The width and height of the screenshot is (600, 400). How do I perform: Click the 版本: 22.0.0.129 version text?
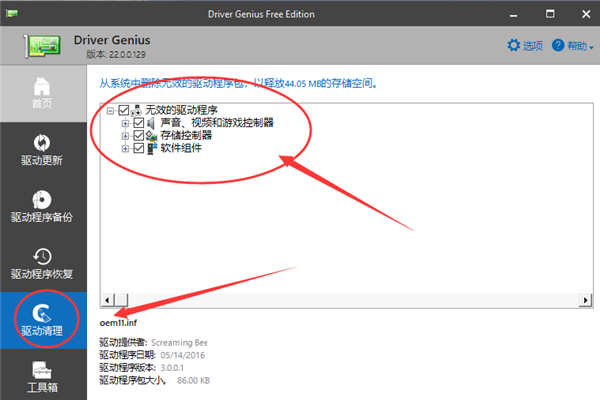click(116, 54)
